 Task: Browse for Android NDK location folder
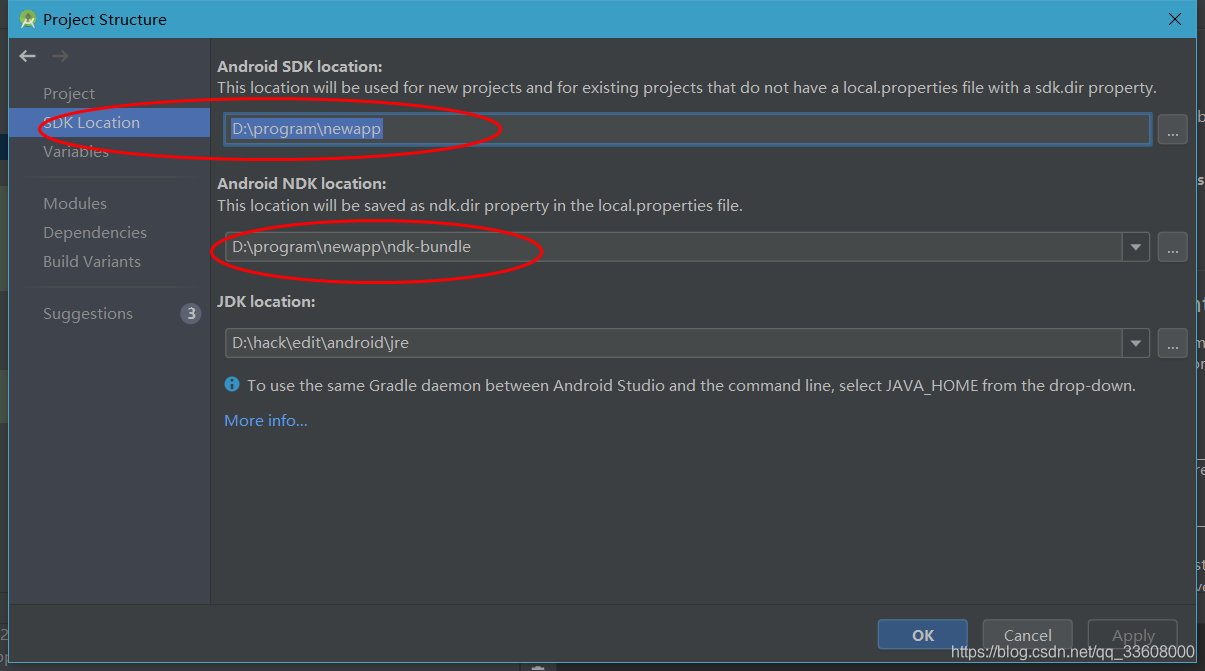[x=1173, y=246]
